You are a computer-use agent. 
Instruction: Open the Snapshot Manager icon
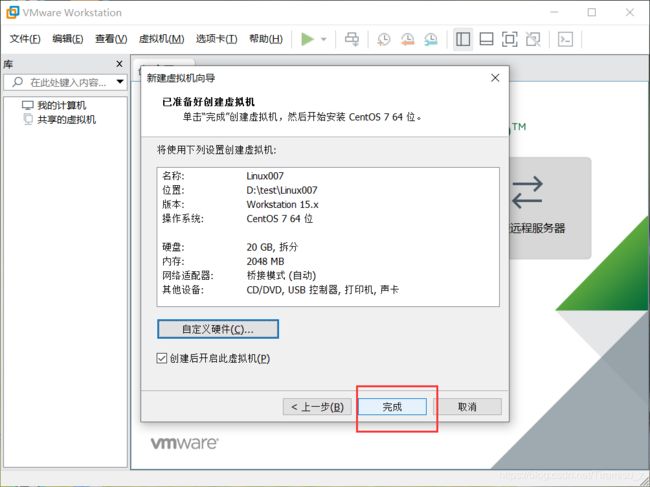tap(431, 39)
